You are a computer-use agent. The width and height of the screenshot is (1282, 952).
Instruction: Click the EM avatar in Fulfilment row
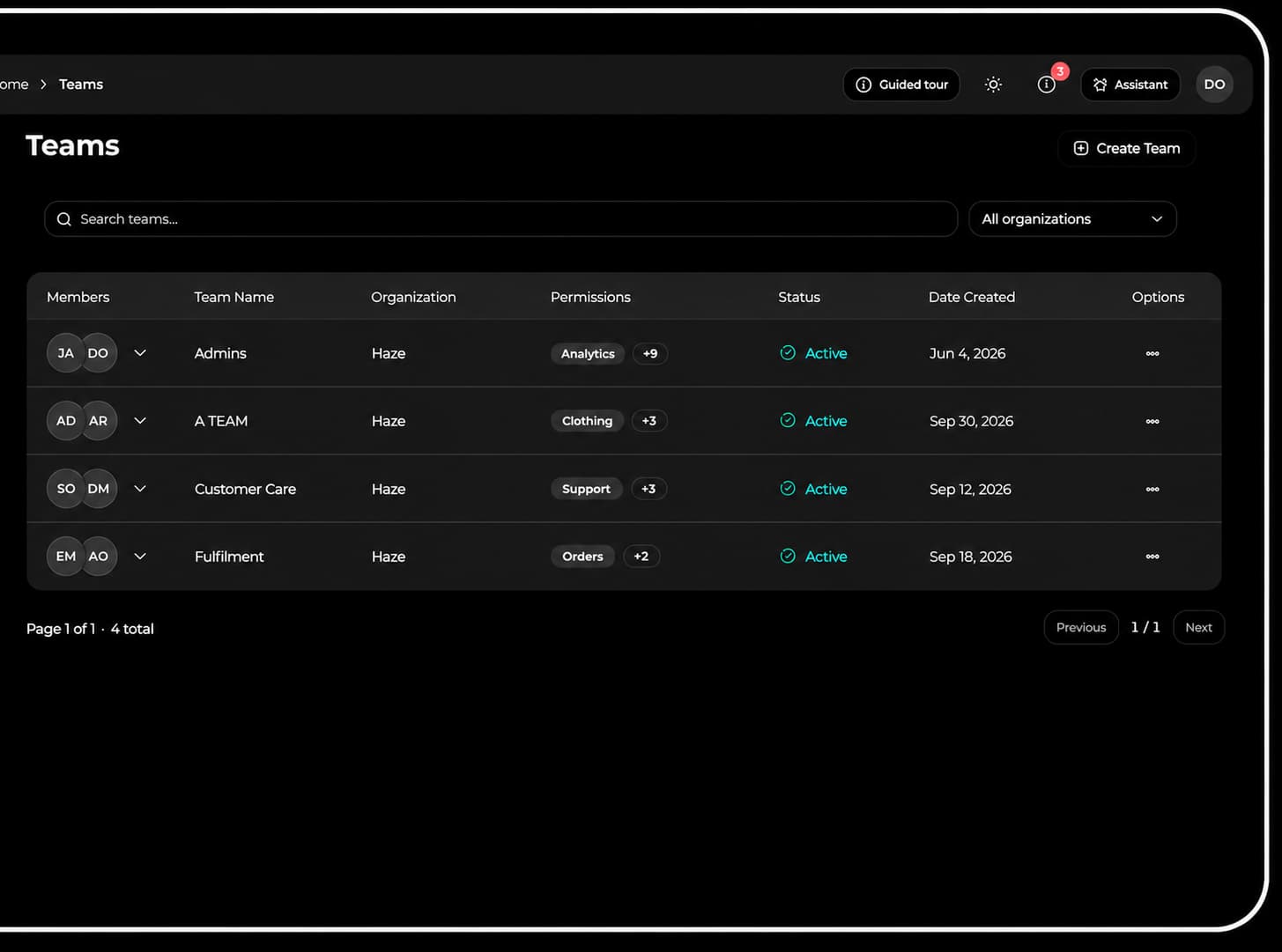(65, 557)
